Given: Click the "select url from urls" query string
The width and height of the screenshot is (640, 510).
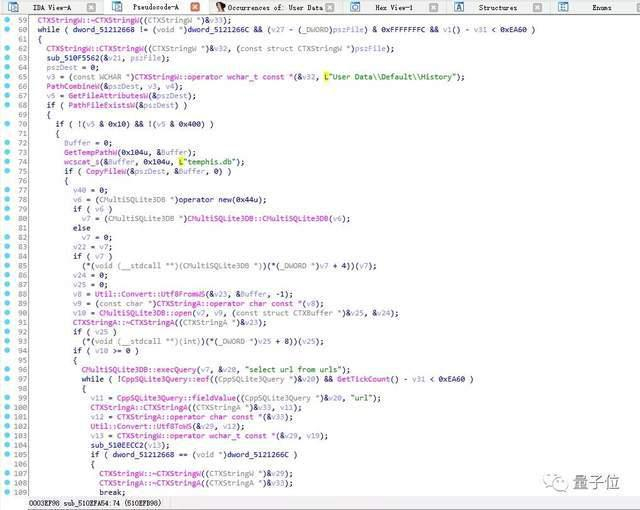Looking at the screenshot, I should click(x=293, y=369).
